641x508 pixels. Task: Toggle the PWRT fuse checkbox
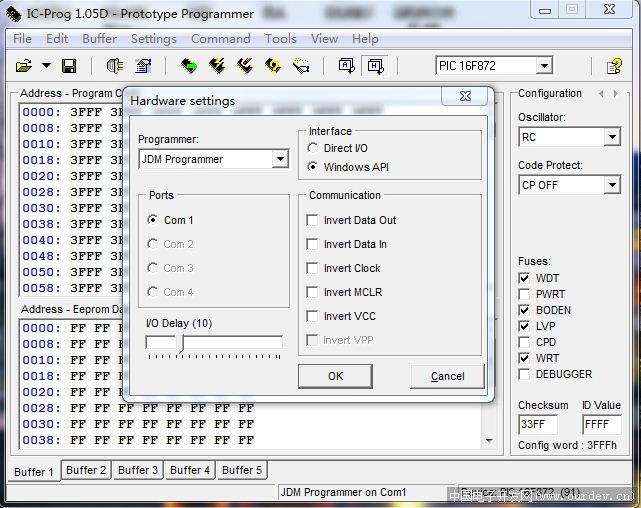pyautogui.click(x=524, y=294)
